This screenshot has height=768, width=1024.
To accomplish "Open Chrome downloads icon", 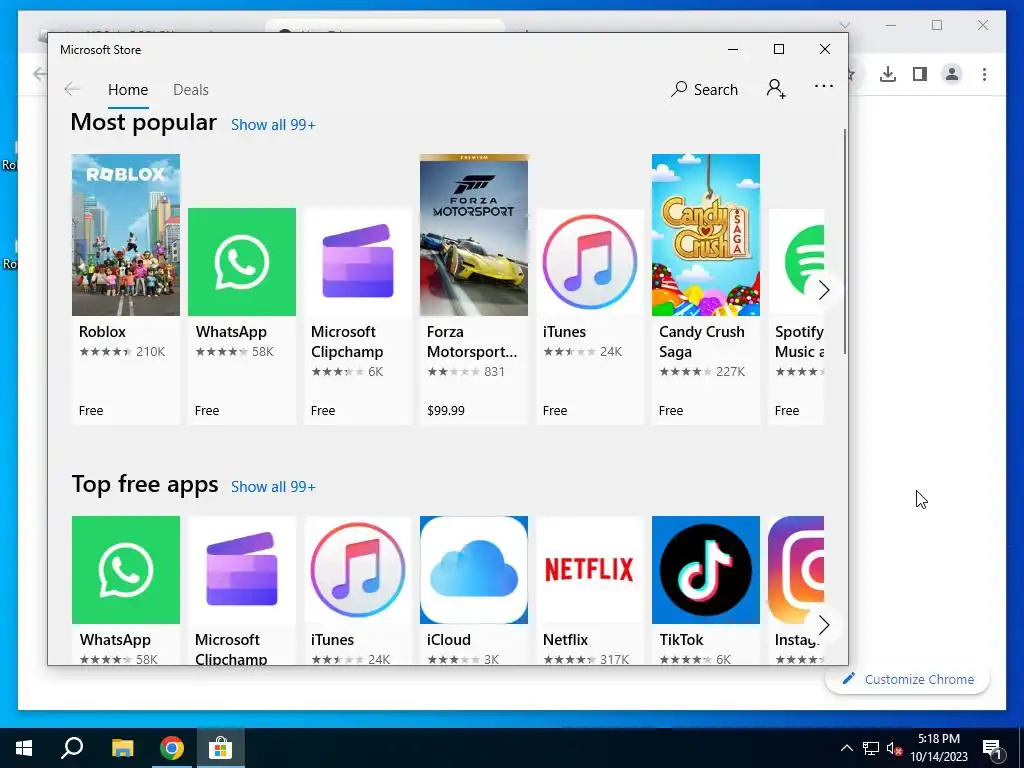I will click(888, 74).
